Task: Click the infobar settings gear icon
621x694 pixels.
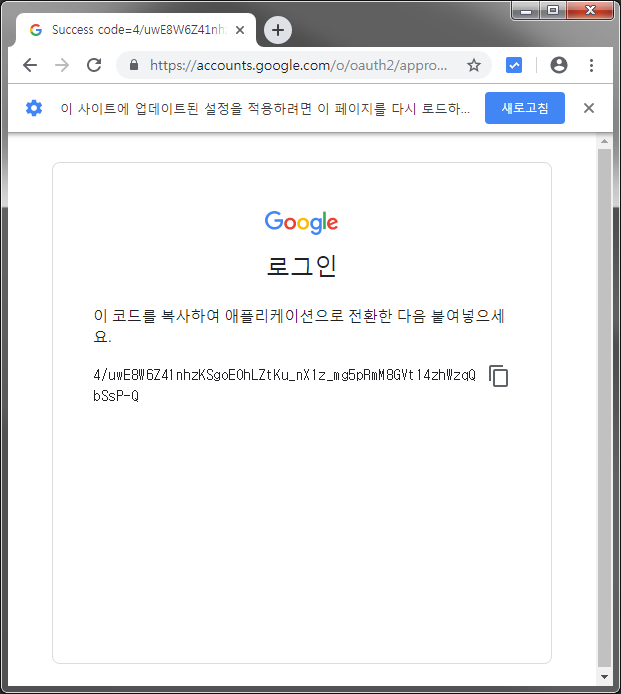Action: (34, 108)
